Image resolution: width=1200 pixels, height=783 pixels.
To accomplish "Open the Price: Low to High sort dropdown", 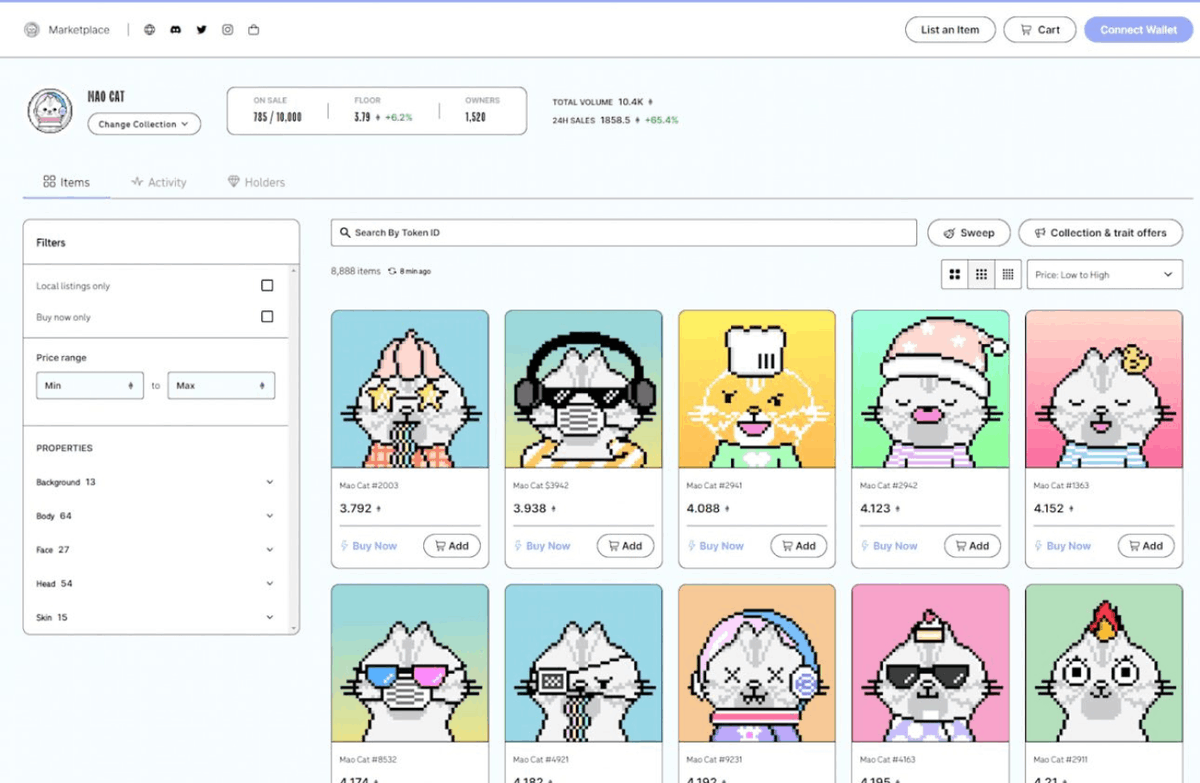I will [x=1104, y=274].
